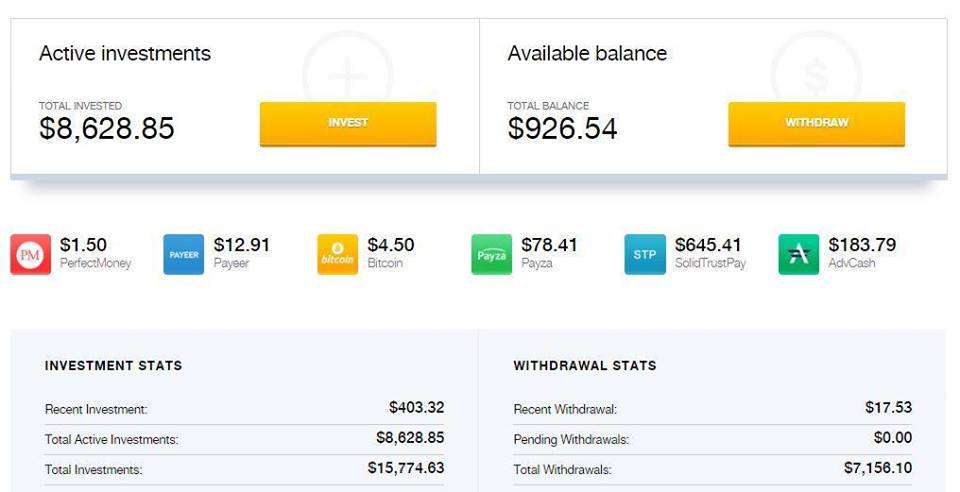Click the yellow WITHDRAW button

click(x=816, y=124)
